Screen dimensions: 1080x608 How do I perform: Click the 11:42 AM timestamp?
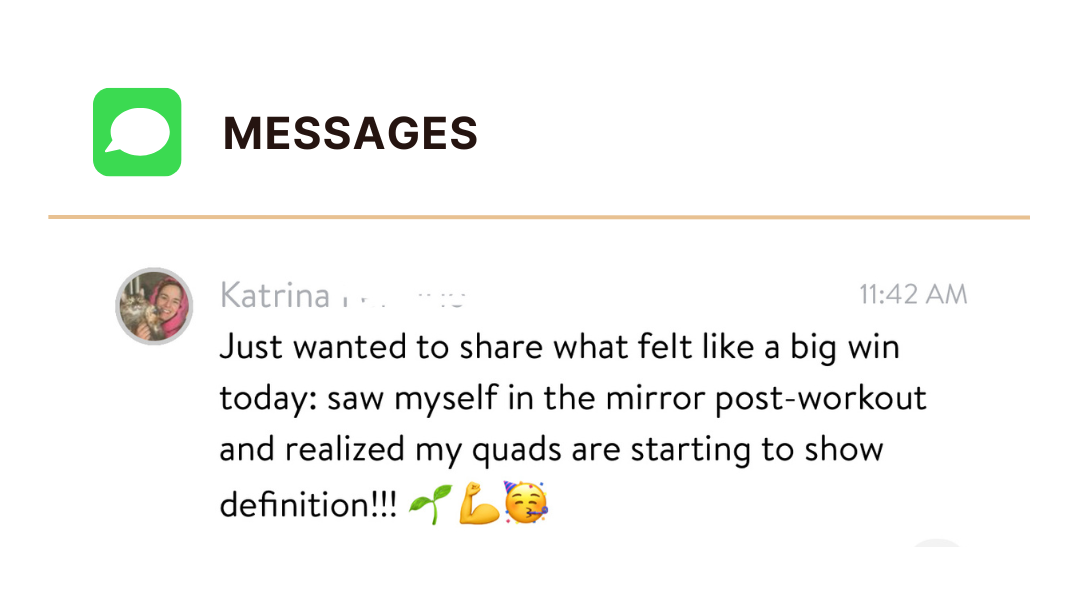[912, 295]
